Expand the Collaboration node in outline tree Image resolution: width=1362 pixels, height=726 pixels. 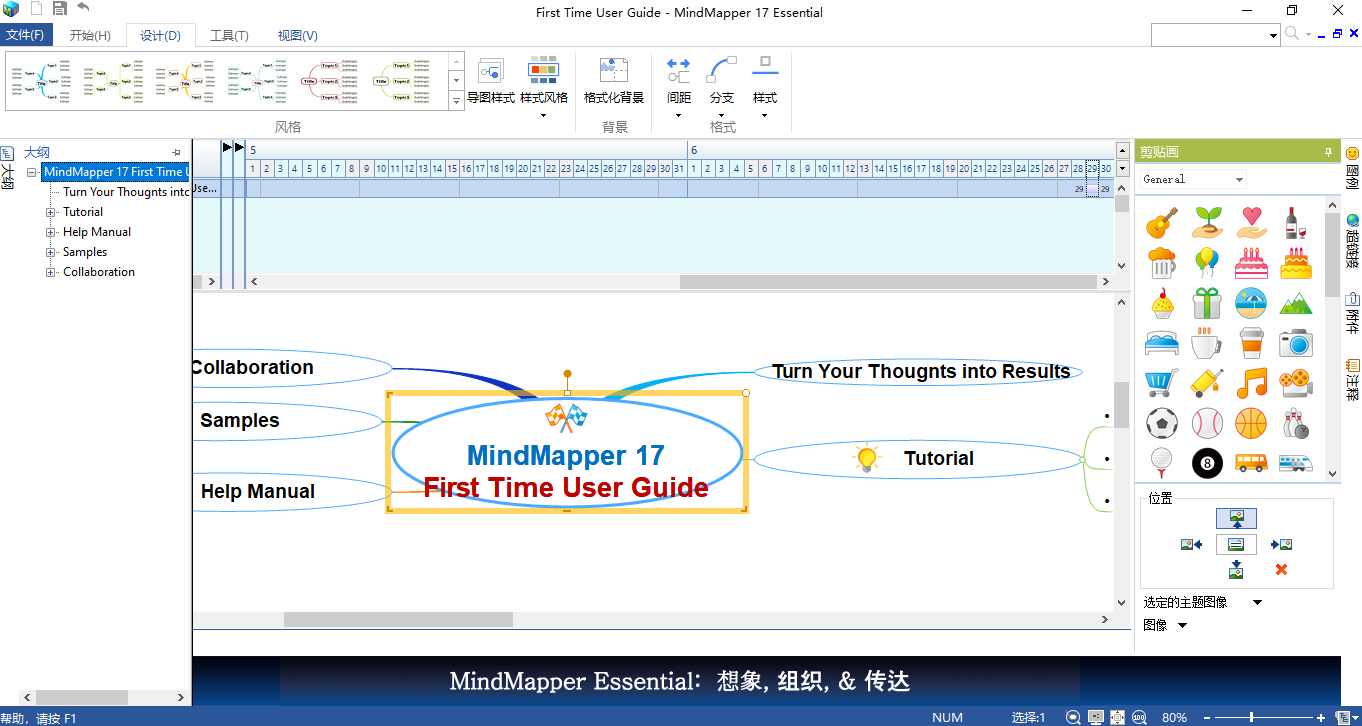[x=51, y=271]
